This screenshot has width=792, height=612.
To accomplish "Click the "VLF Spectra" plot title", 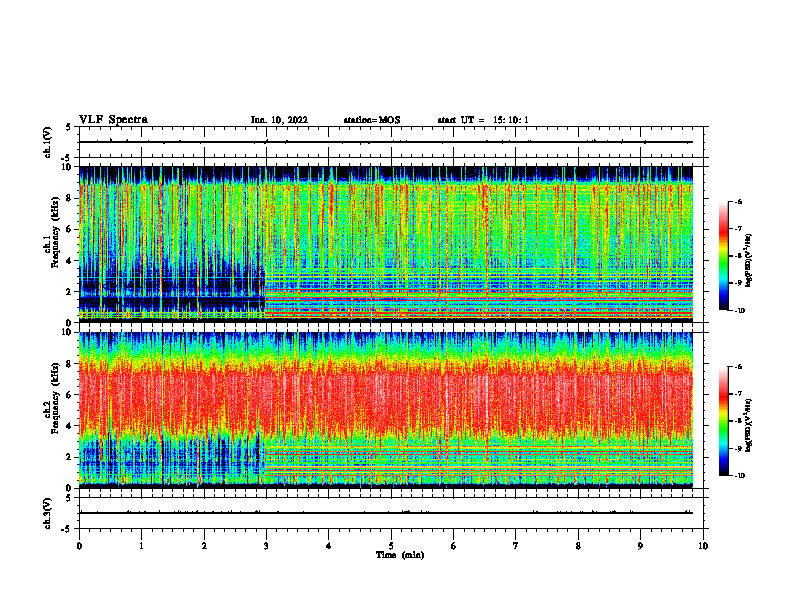I will [113, 120].
